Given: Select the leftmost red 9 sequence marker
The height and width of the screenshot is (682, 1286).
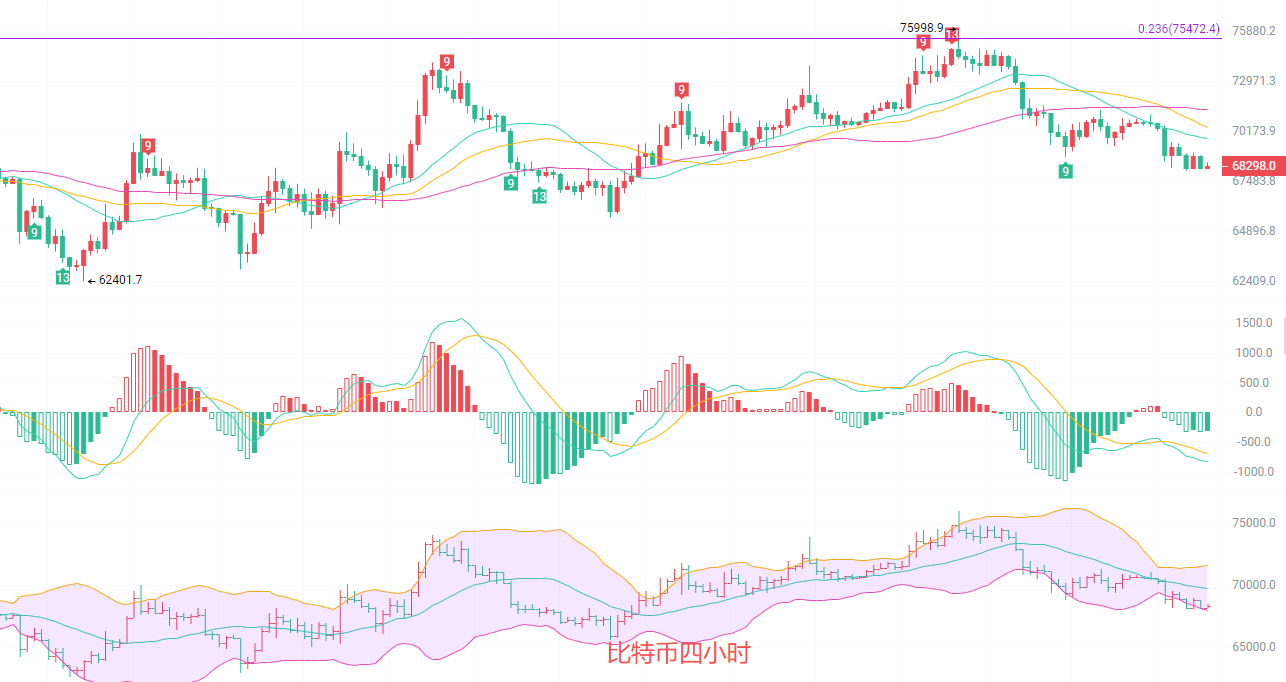Looking at the screenshot, I should click(148, 146).
